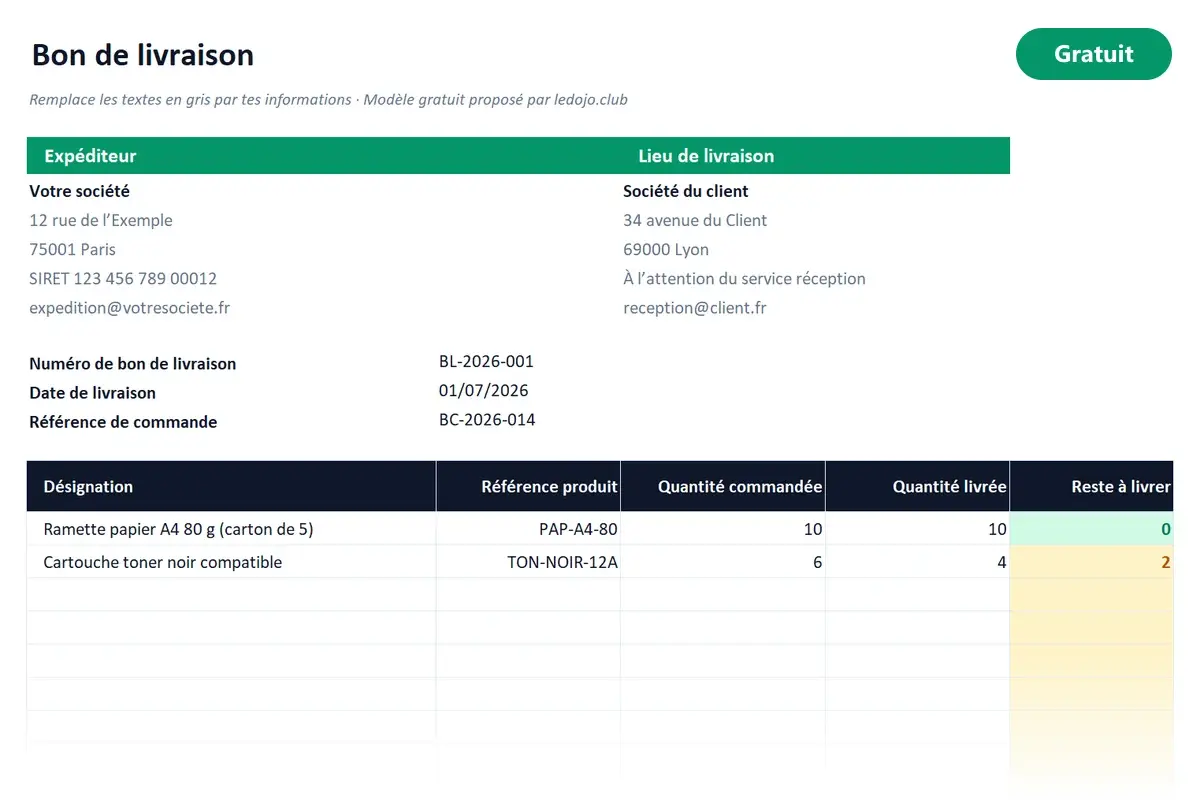Image resolution: width=1200 pixels, height=800 pixels.
Task: Click reception@client.fr email cell
Action: click(695, 308)
